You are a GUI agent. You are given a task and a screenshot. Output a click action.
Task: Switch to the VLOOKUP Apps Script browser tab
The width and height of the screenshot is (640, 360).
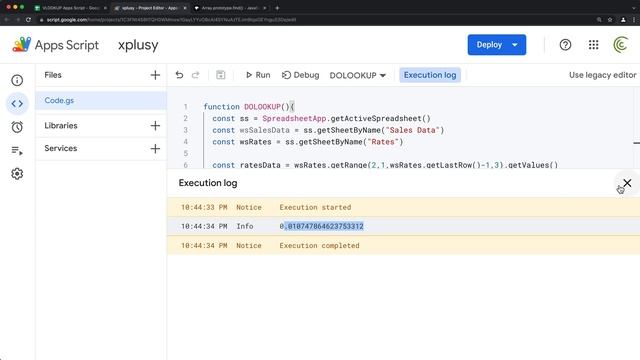[x=70, y=8]
